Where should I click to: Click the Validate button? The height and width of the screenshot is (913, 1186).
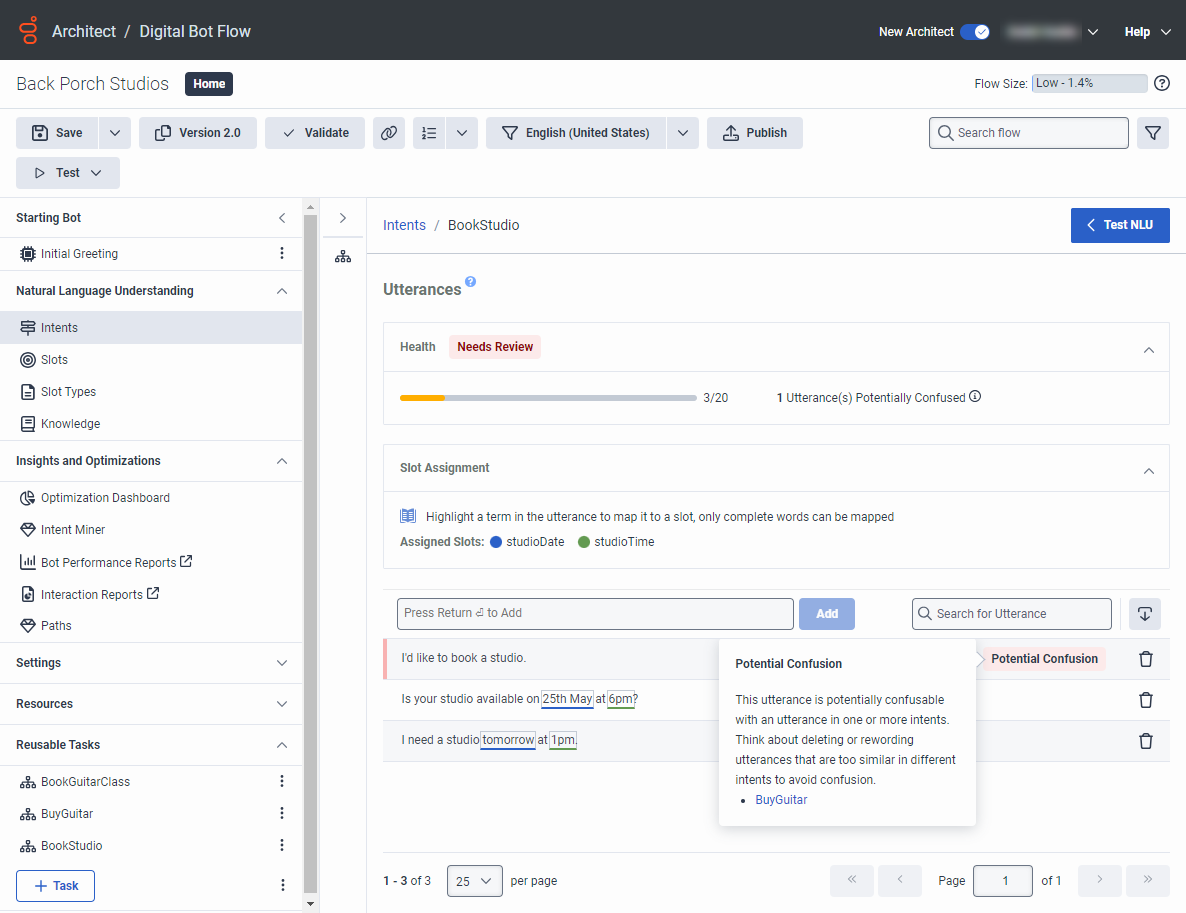click(x=315, y=133)
